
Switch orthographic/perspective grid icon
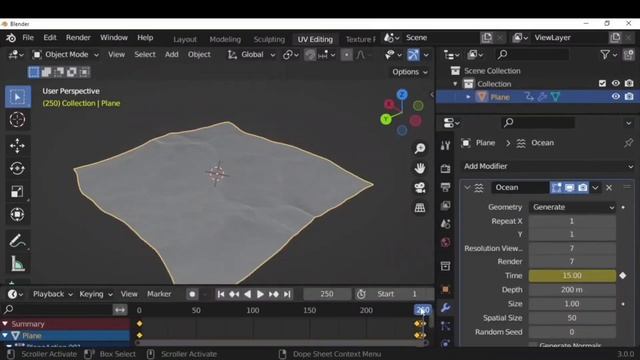(x=420, y=207)
